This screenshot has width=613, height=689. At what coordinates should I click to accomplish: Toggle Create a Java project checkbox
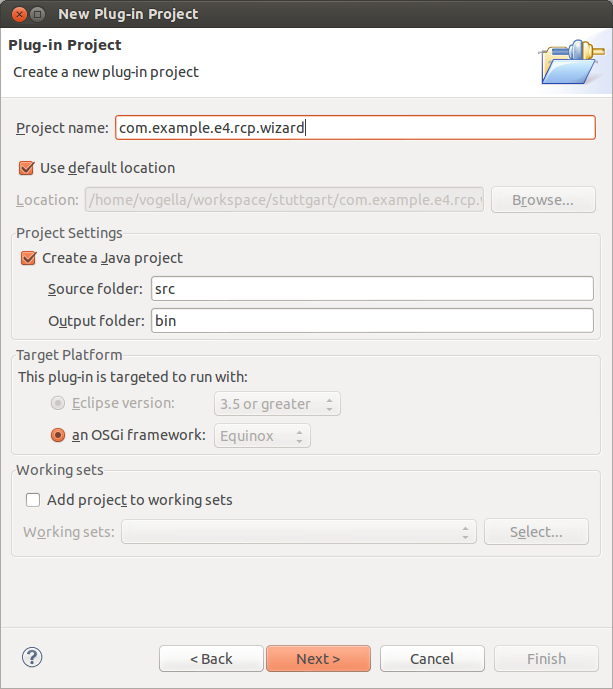pos(28,258)
